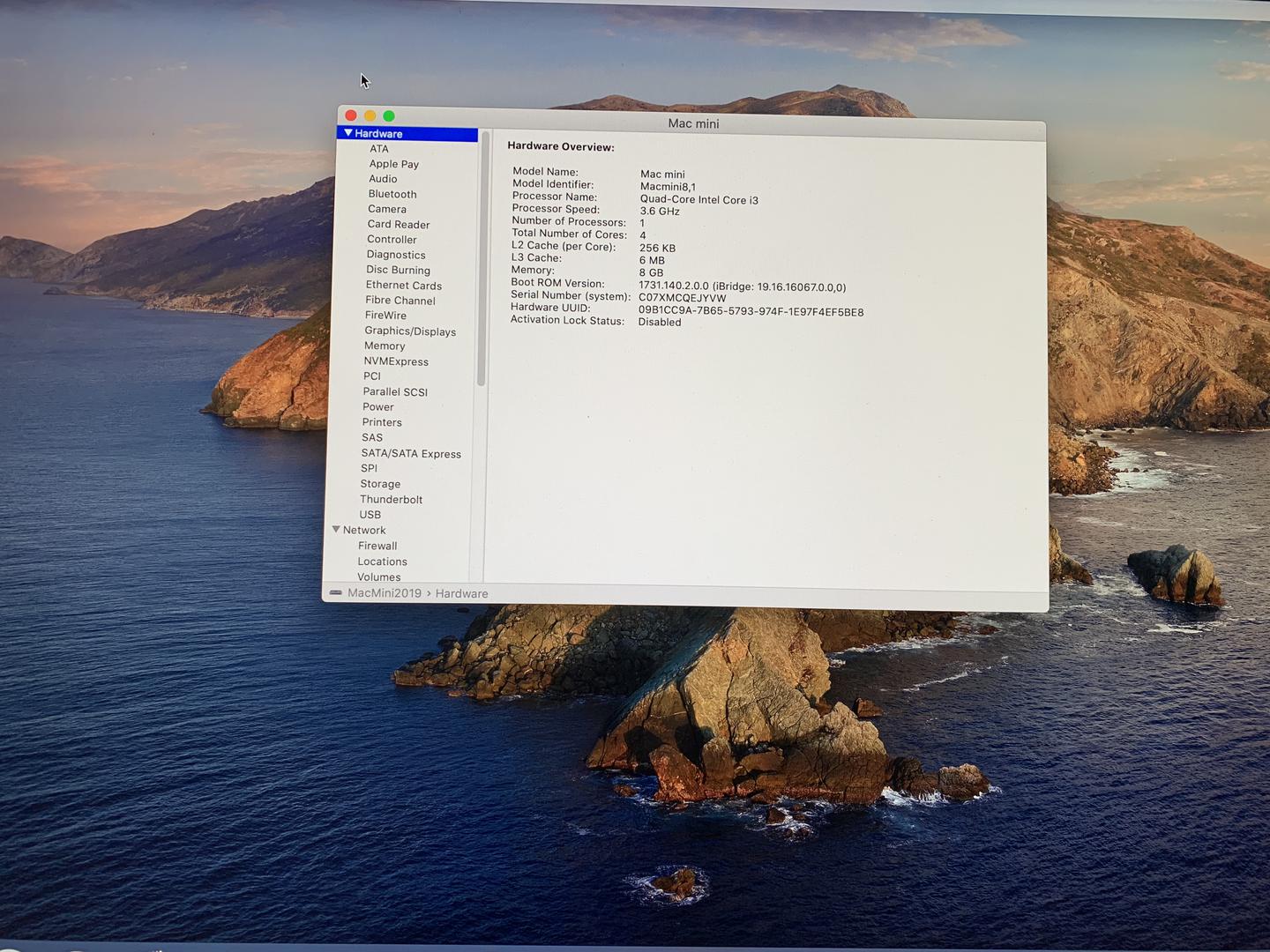The image size is (1270, 952).
Task: Click the L2 cache value 256 KB
Action: click(x=657, y=249)
